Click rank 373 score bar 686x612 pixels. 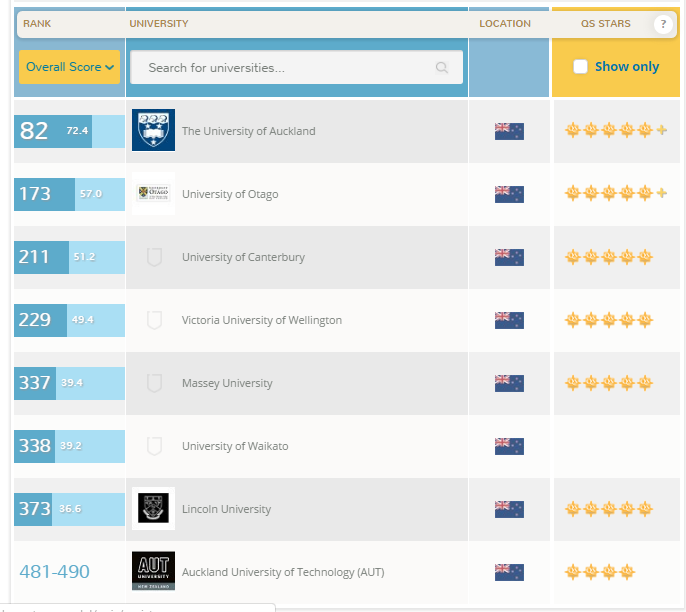[x=69, y=509]
